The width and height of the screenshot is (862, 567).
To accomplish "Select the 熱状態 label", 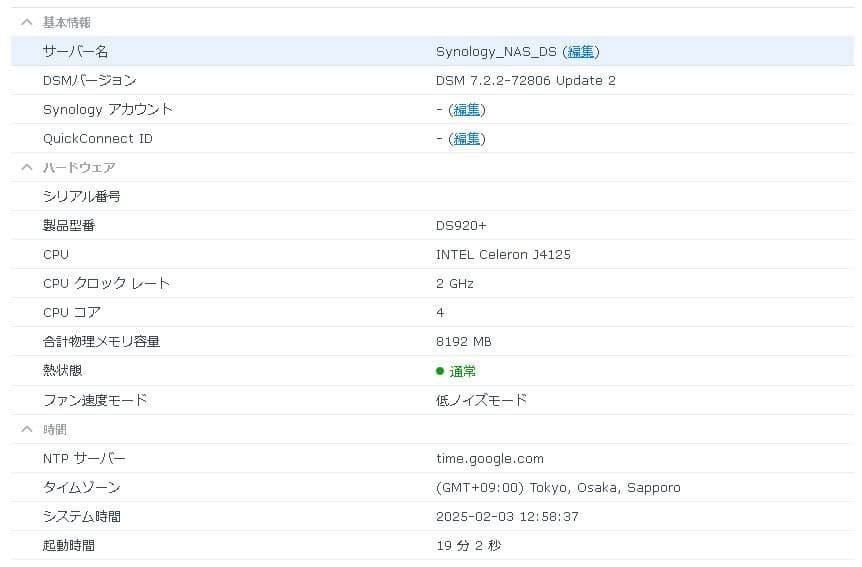I will click(63, 371).
